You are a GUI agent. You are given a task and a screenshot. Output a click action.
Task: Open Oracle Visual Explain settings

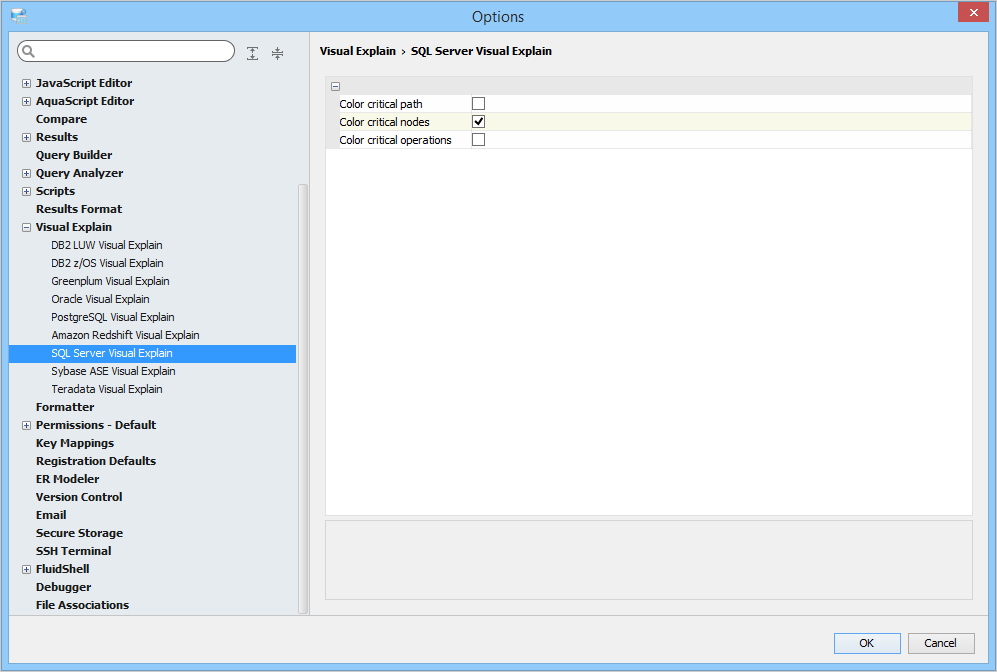tap(100, 299)
